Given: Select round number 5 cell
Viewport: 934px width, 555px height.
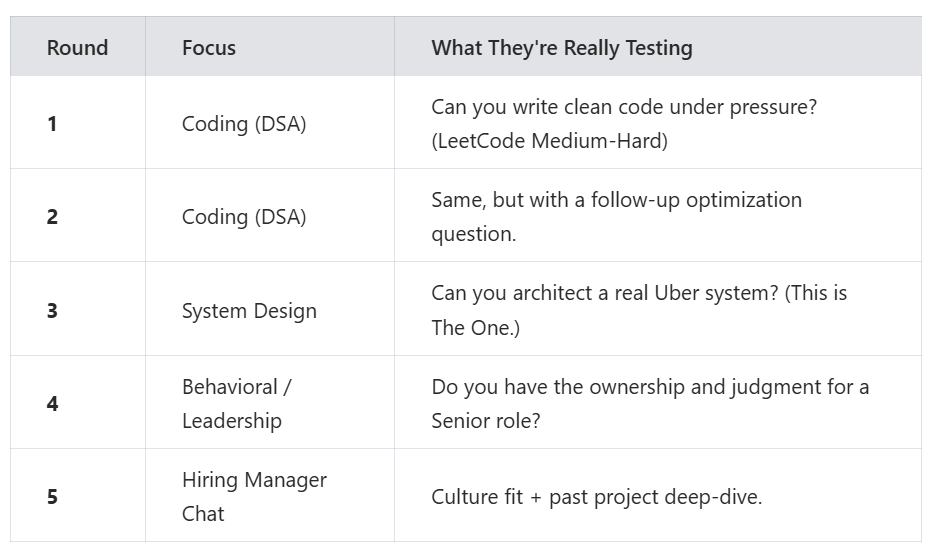Looking at the screenshot, I should [52, 497].
